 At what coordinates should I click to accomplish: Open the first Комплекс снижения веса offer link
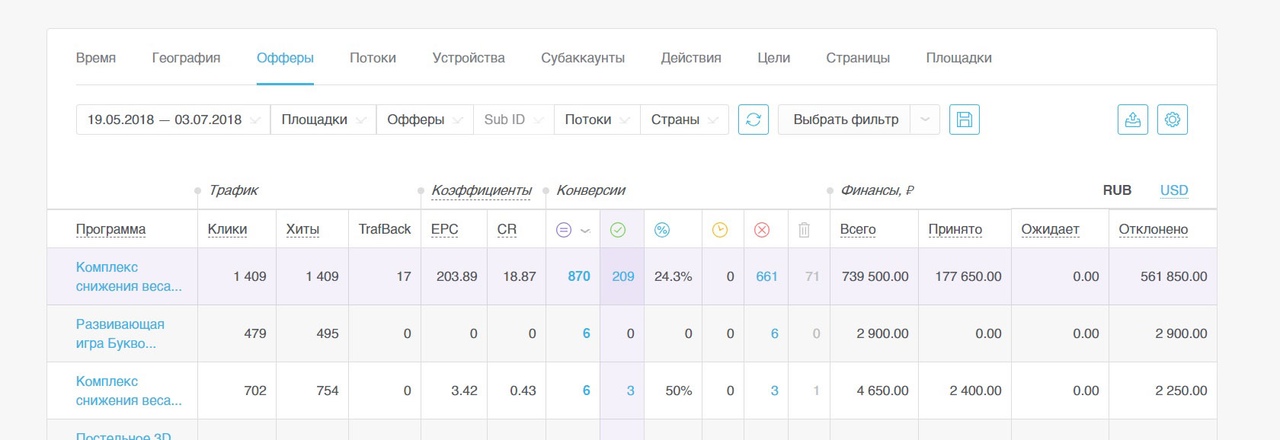pos(129,277)
